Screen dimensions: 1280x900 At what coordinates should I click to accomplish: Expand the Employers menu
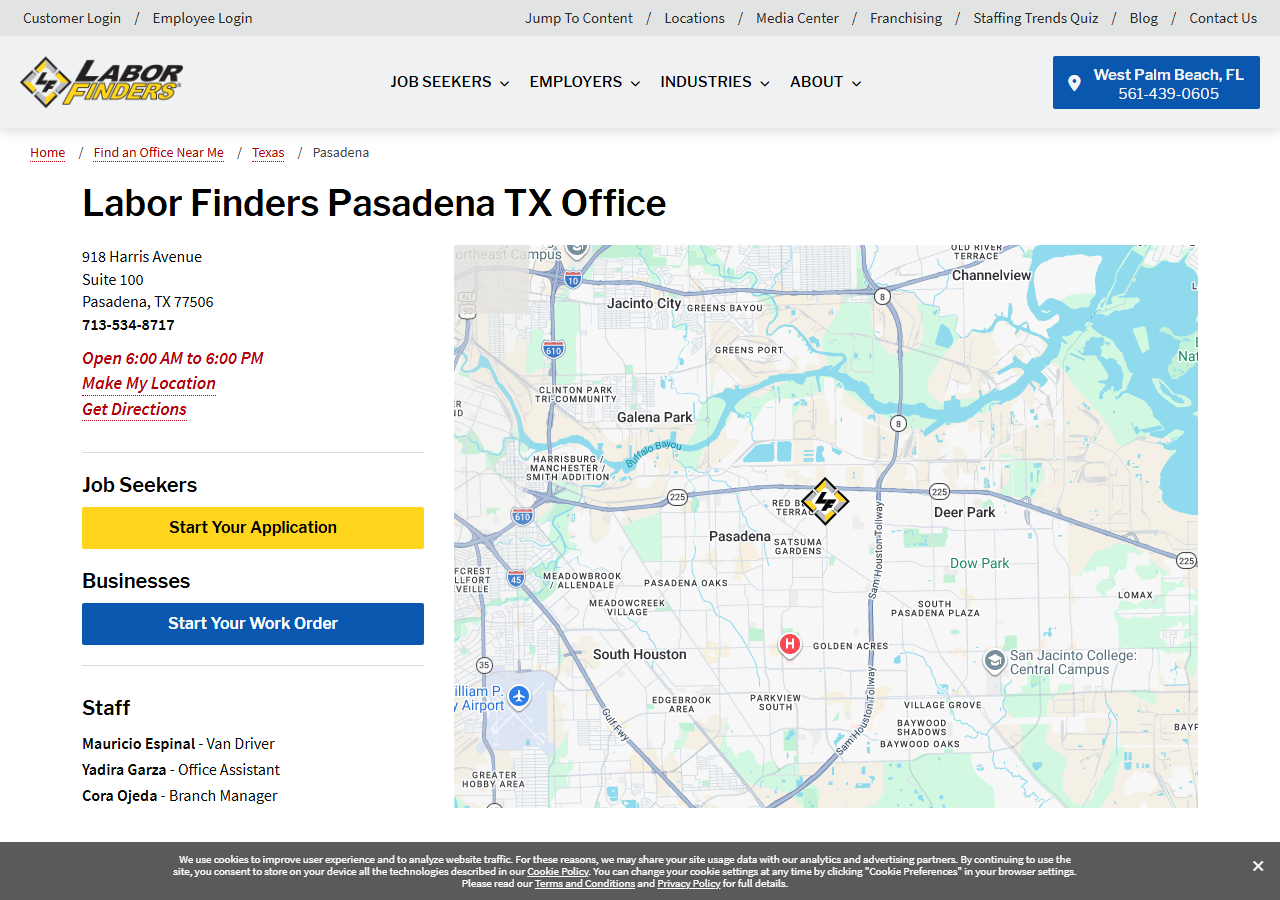click(x=585, y=82)
